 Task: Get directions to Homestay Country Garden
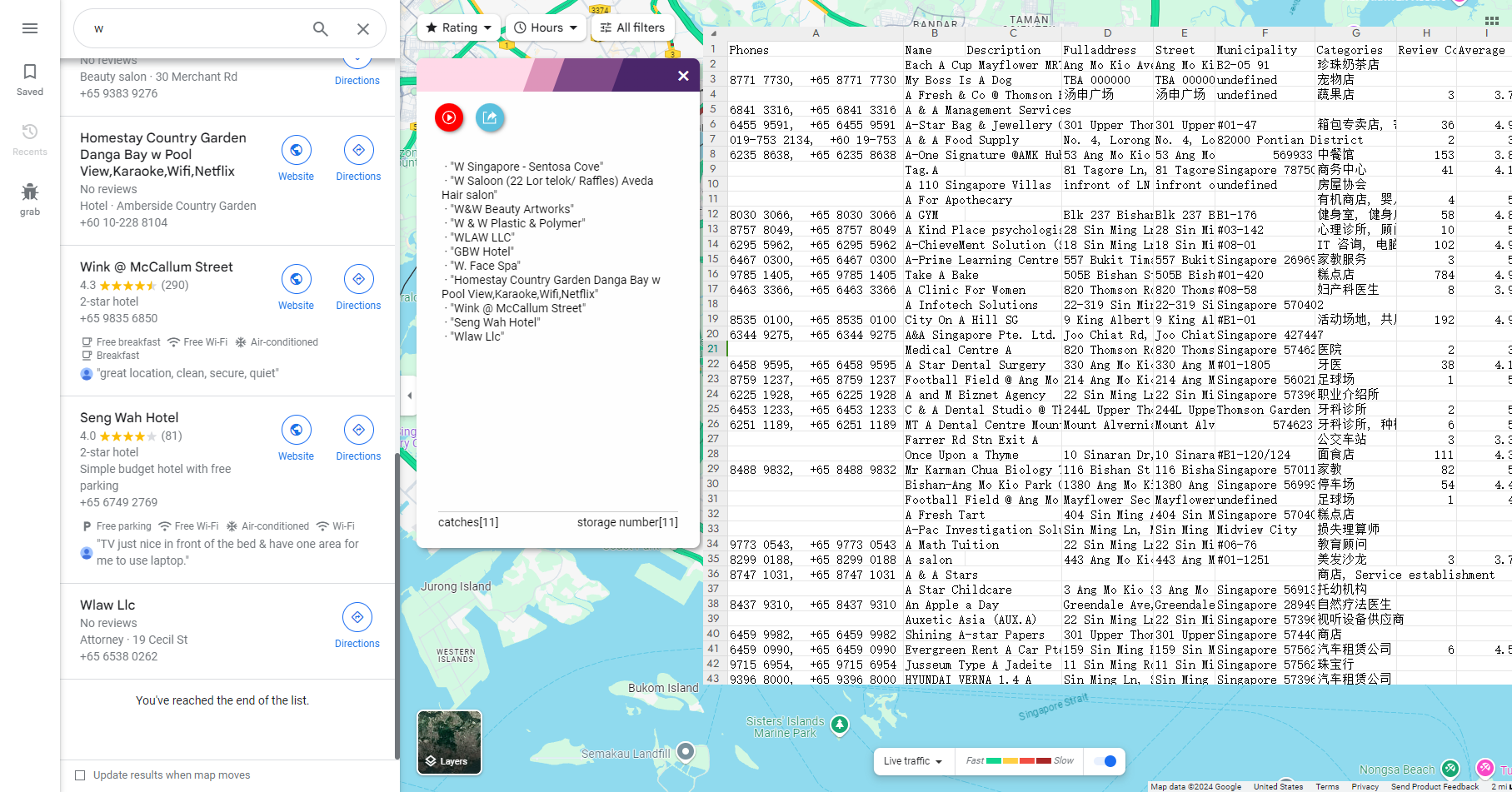coord(358,158)
